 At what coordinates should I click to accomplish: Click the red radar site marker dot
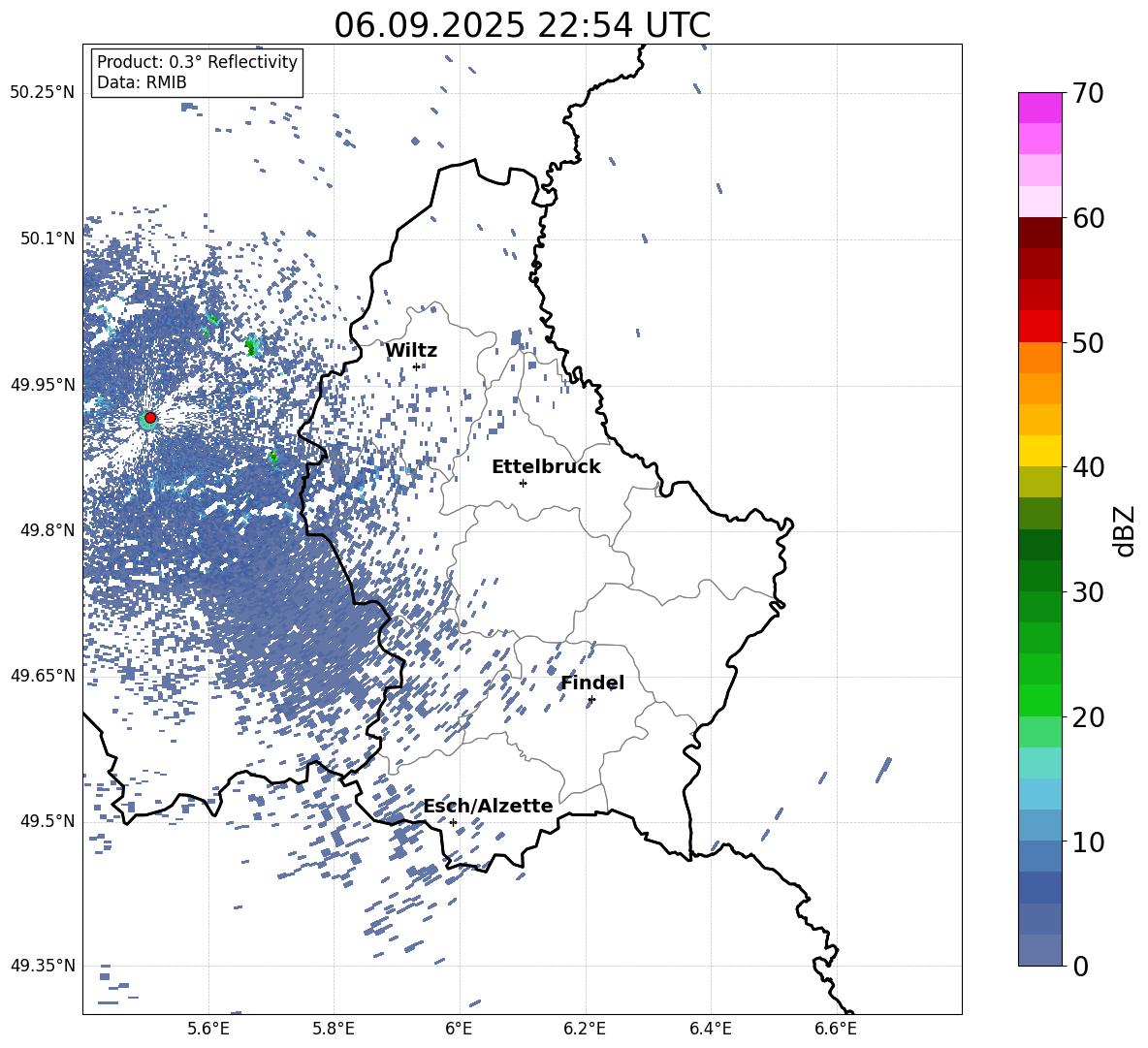click(150, 418)
